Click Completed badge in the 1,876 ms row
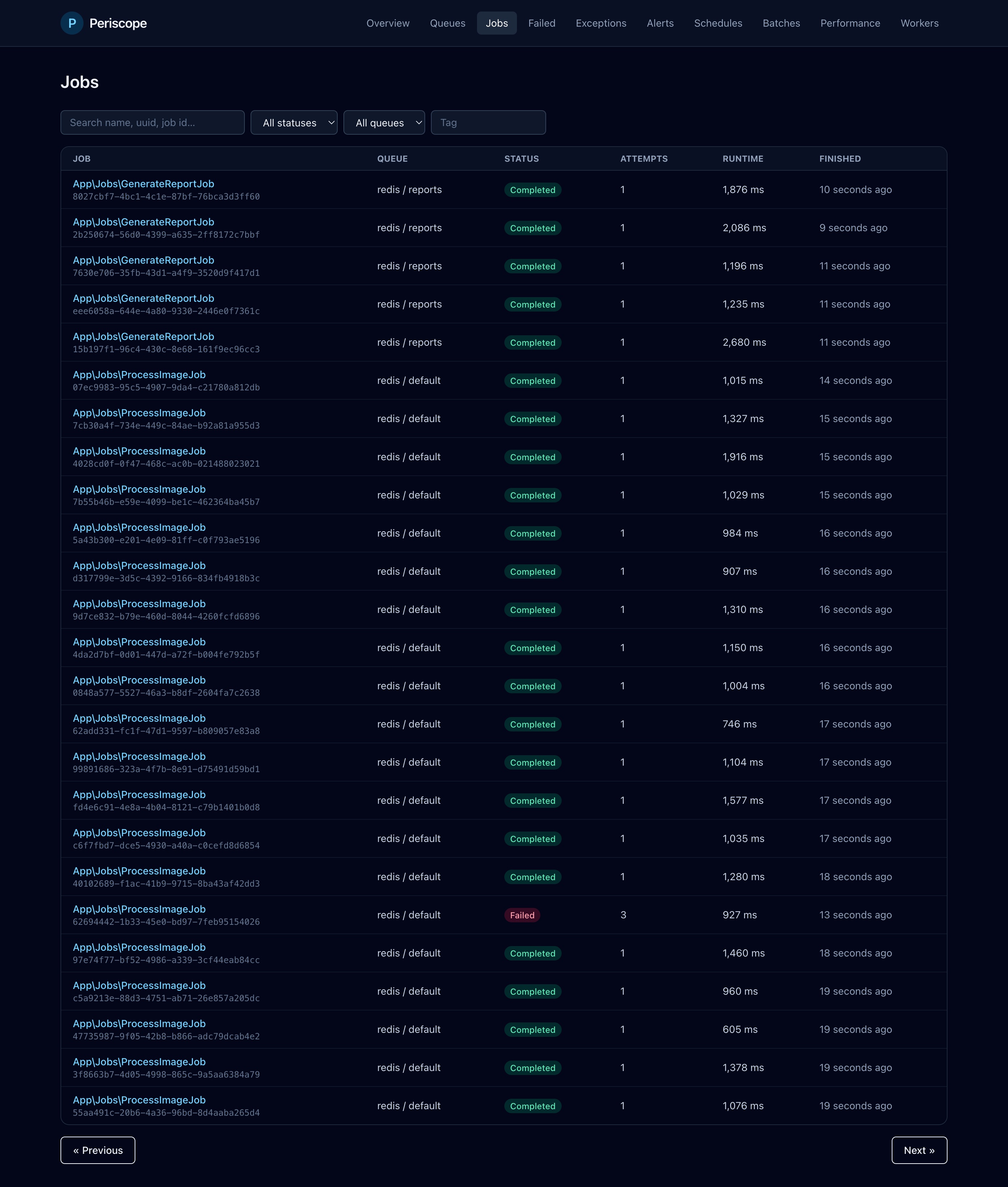 pyautogui.click(x=532, y=190)
